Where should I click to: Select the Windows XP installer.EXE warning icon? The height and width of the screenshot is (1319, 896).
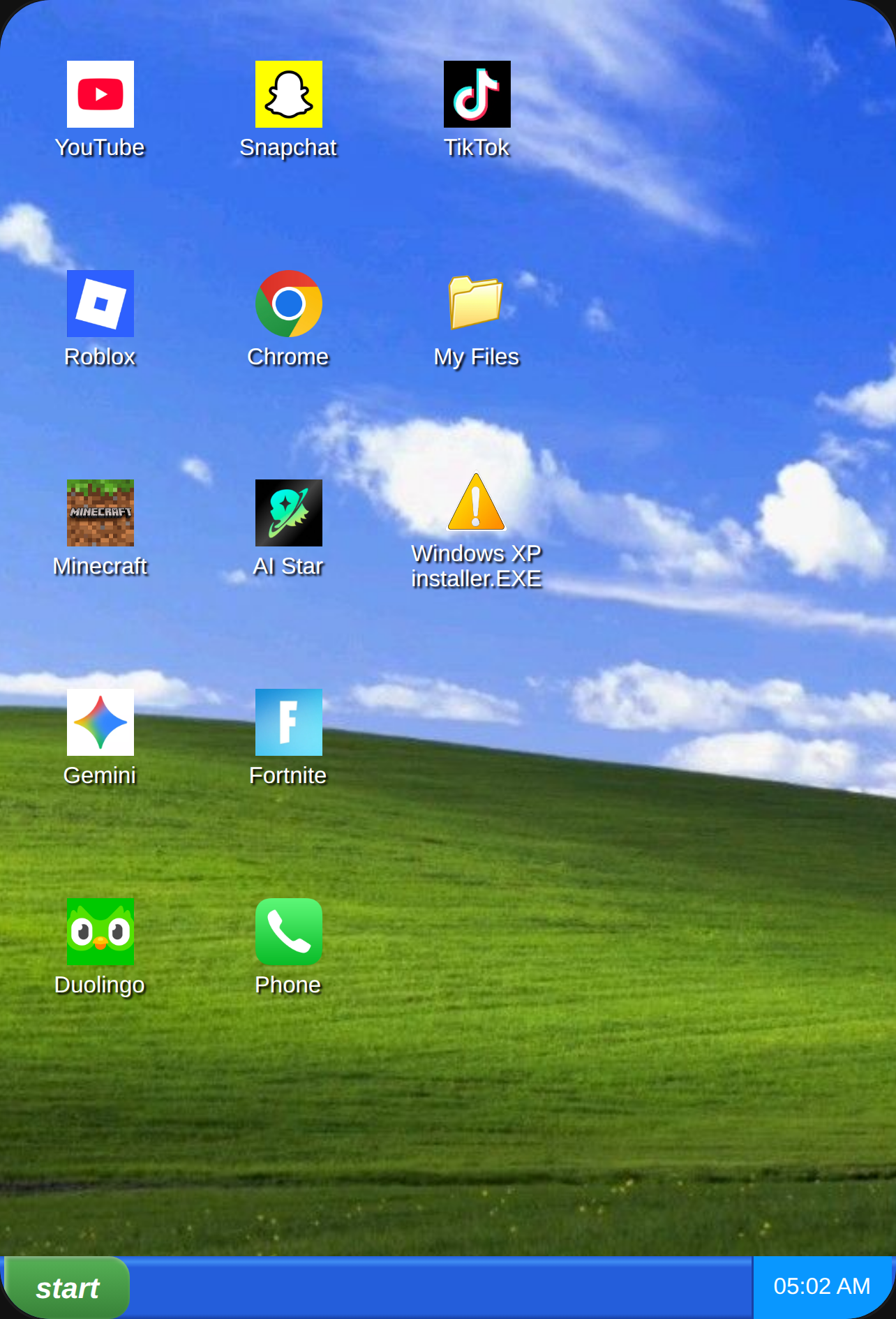click(x=477, y=502)
